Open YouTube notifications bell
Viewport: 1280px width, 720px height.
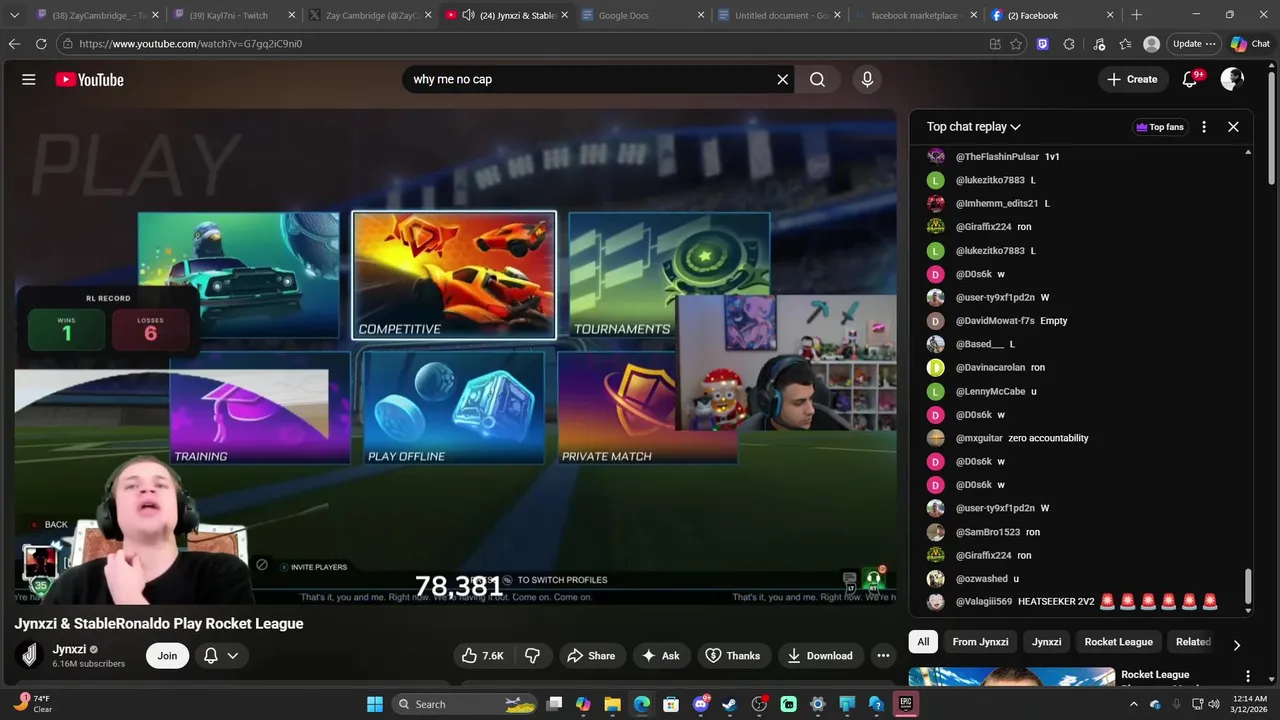point(1189,79)
